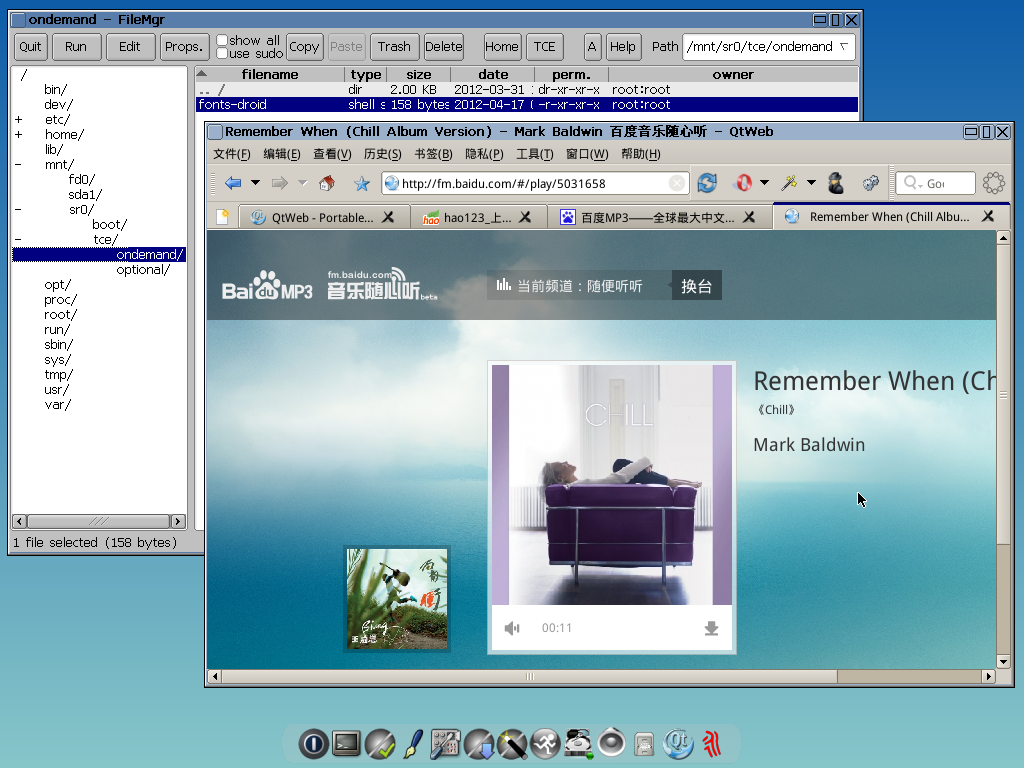The width and height of the screenshot is (1024, 768).
Task: Open the Editor pen icon in dock
Action: (x=413, y=744)
